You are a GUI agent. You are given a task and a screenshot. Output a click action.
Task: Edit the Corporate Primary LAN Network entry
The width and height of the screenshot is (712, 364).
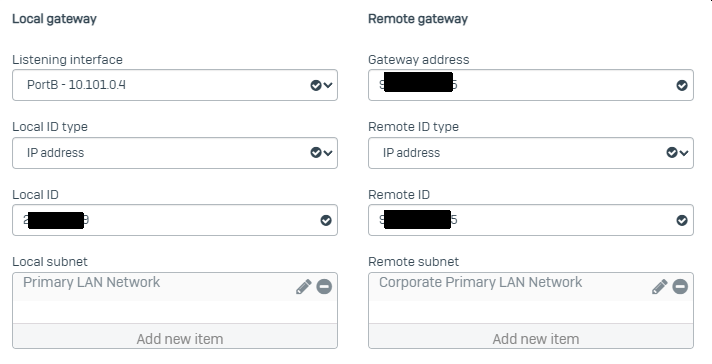[659, 287]
